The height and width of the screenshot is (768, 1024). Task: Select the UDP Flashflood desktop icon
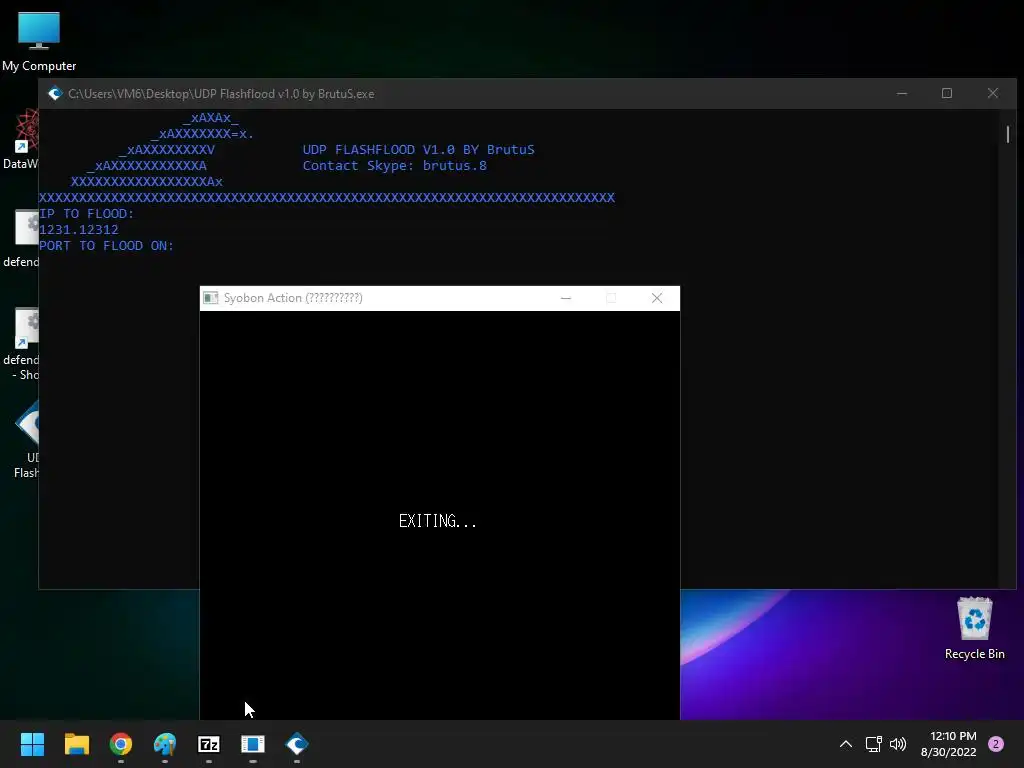[25, 440]
